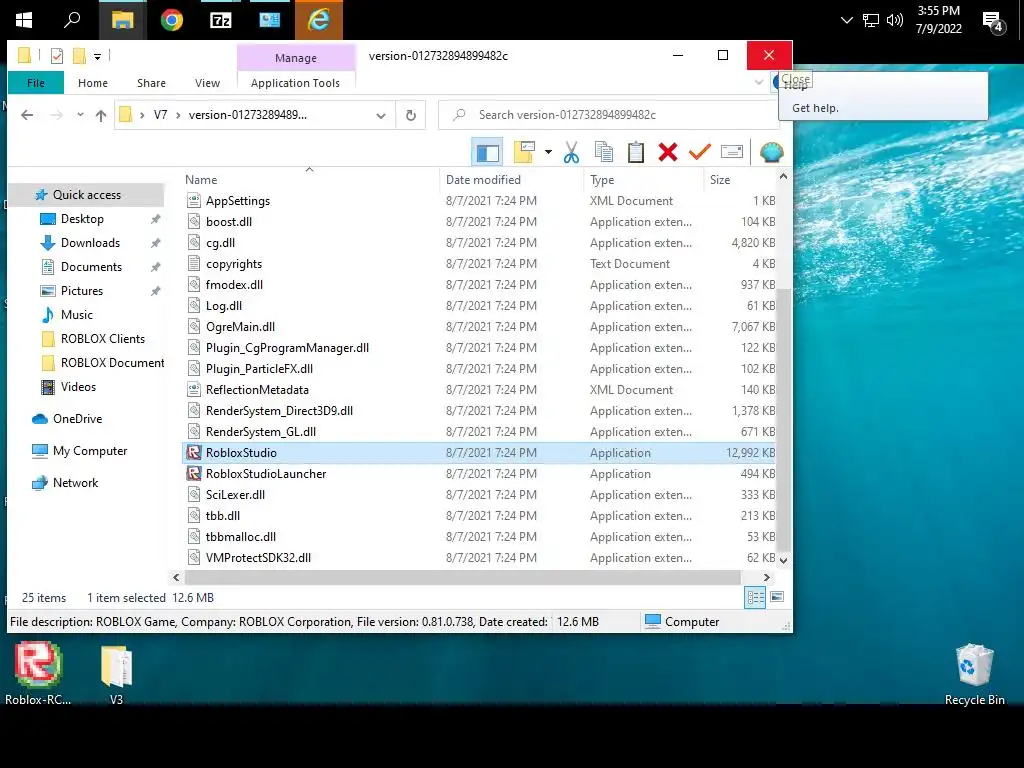
Task: Click the red X Delete icon
Action: [x=667, y=152]
